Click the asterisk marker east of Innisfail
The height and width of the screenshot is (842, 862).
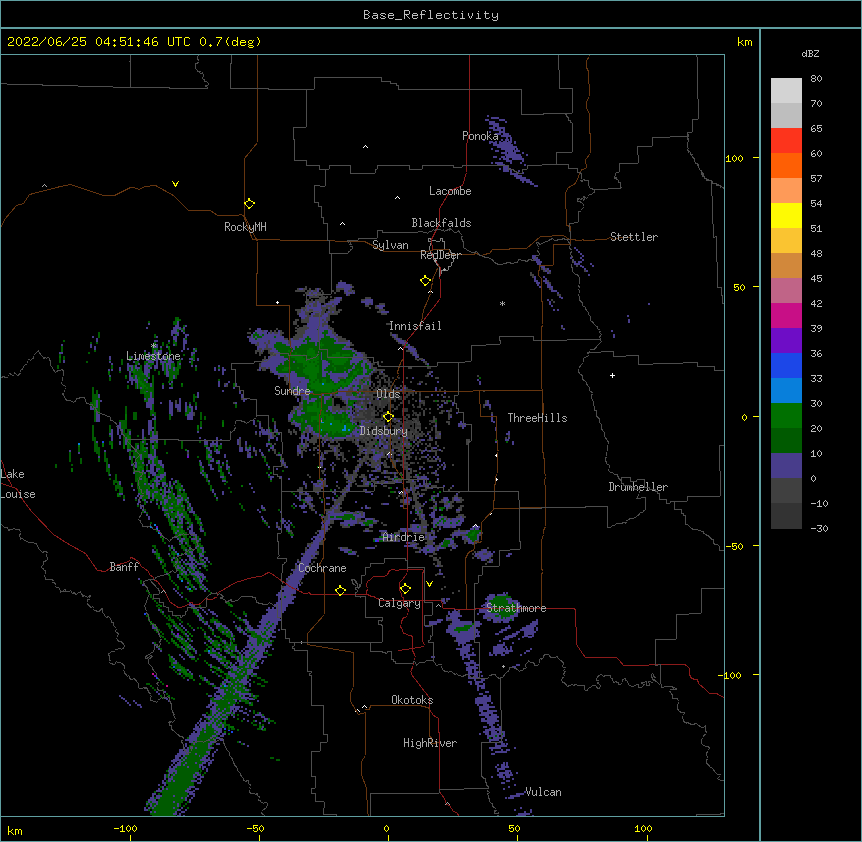click(502, 303)
